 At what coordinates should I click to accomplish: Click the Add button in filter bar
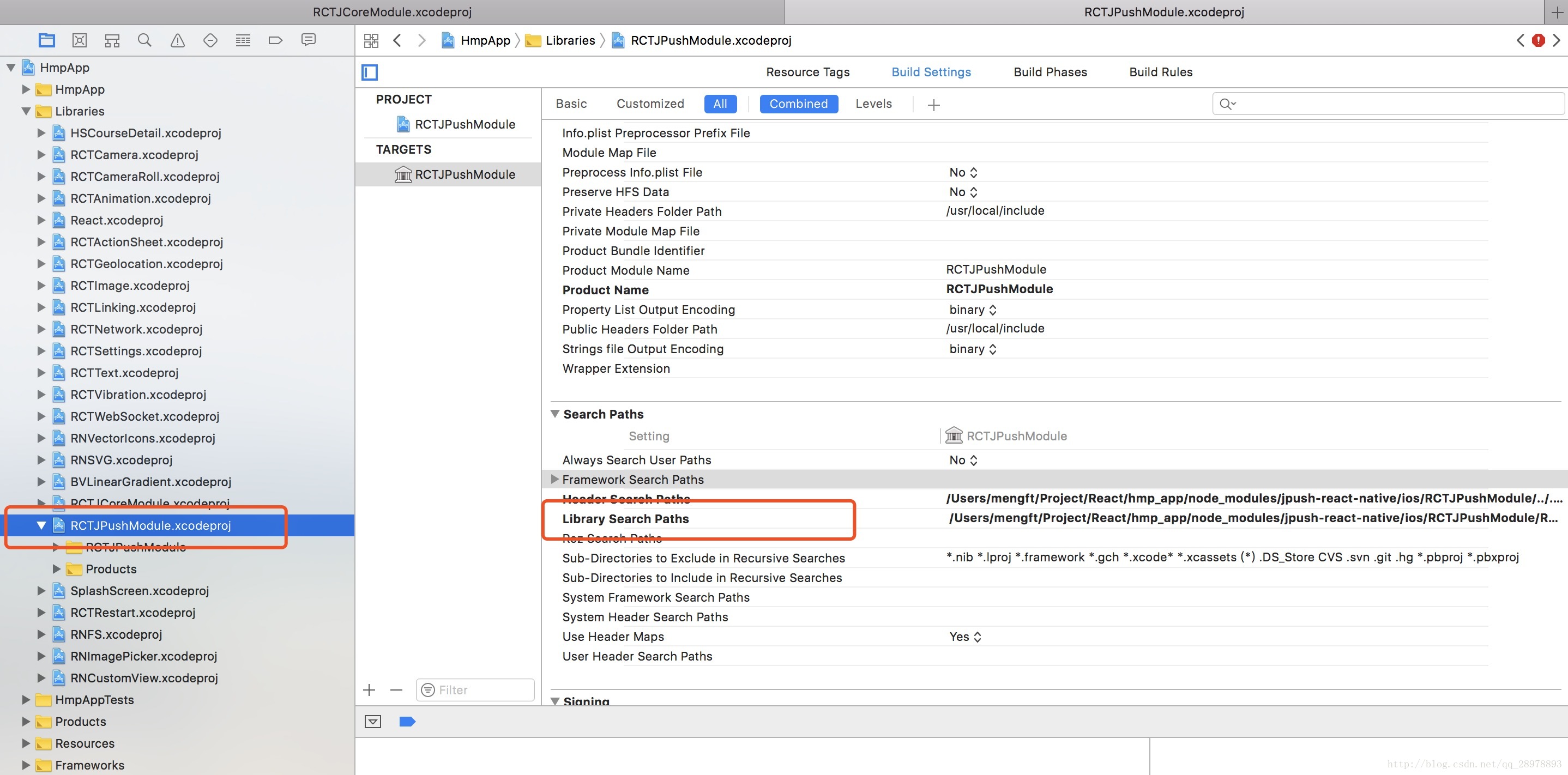pyautogui.click(x=369, y=689)
